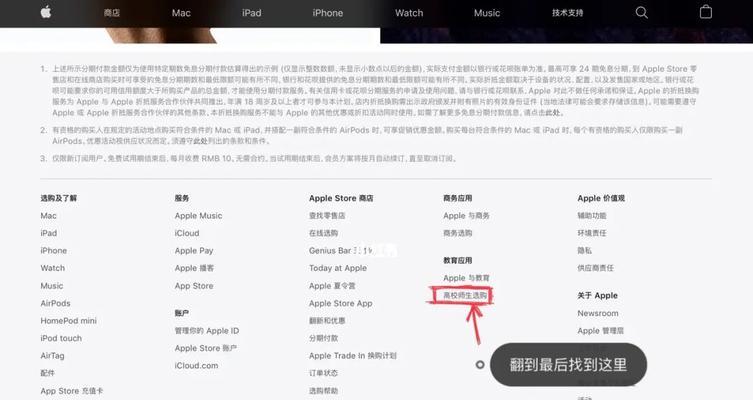
Task: Click the red-boxed education store link
Action: [x=464, y=295]
